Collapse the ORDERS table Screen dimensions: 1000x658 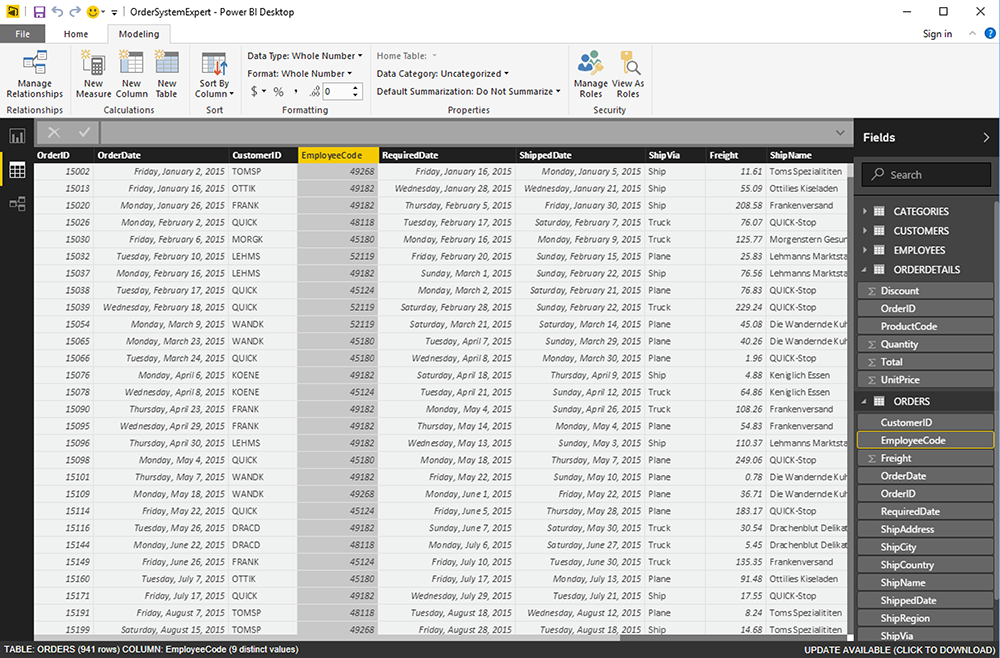pyautogui.click(x=865, y=402)
